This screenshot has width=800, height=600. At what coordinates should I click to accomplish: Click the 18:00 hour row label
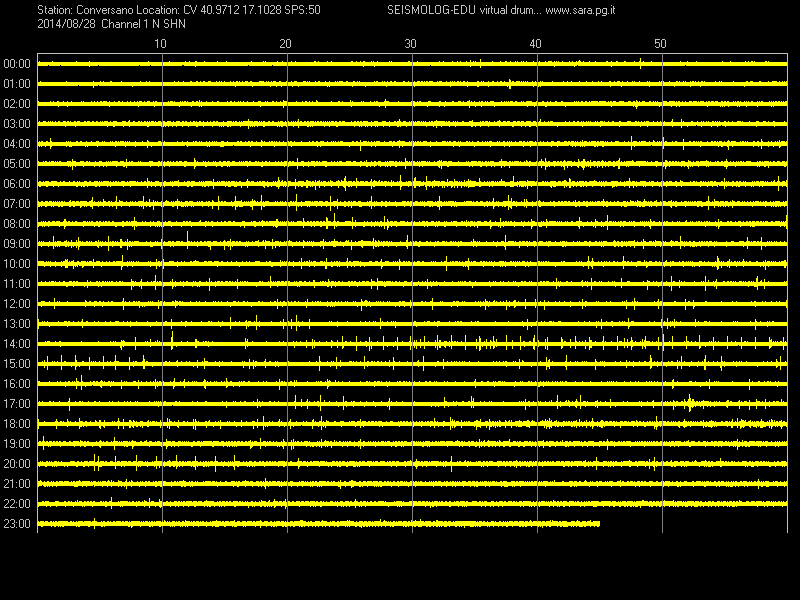[x=17, y=424]
